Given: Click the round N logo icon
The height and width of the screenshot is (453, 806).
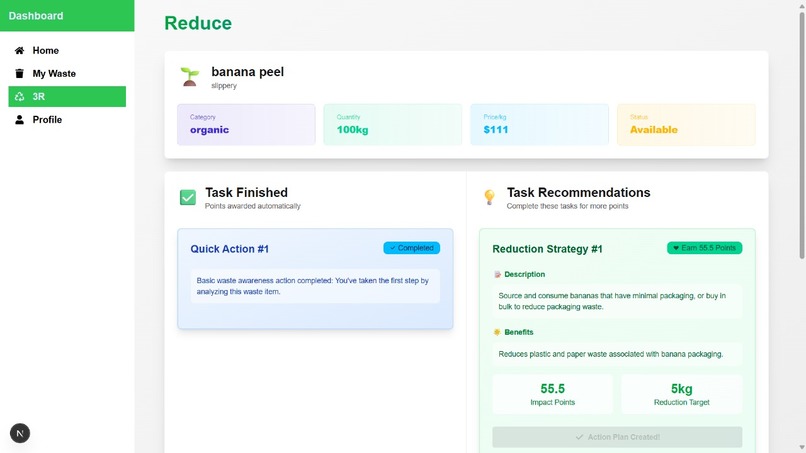Looking at the screenshot, I should coord(20,433).
